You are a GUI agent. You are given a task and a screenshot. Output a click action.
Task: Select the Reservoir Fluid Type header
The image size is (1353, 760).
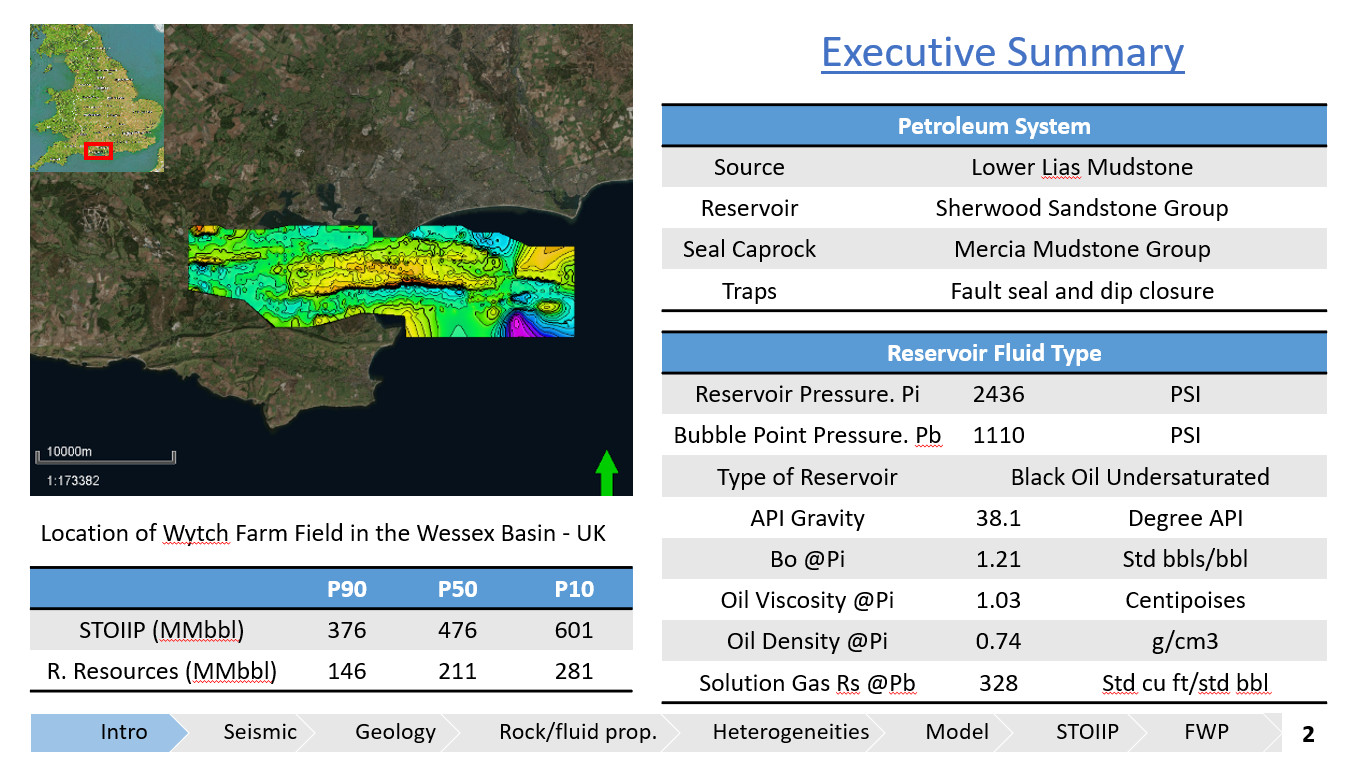994,353
